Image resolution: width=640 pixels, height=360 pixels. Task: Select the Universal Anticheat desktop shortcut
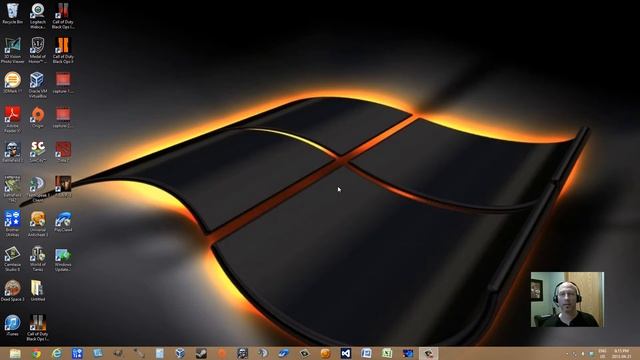click(x=38, y=224)
